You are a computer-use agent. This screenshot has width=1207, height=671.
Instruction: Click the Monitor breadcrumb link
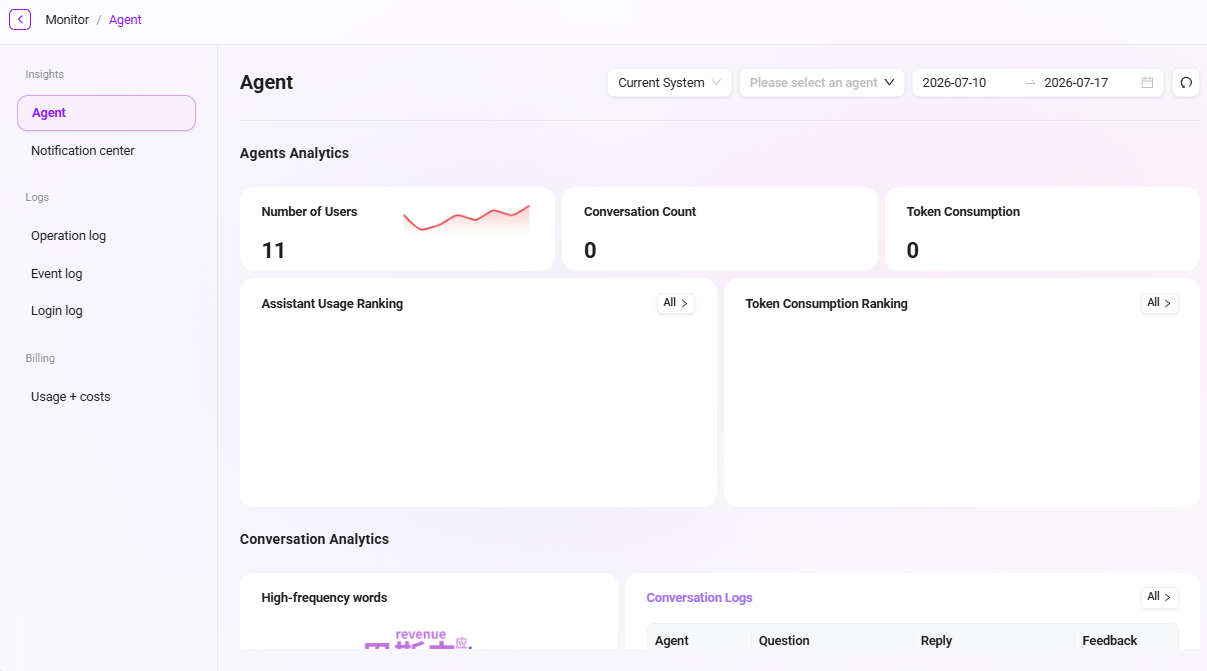tap(67, 20)
